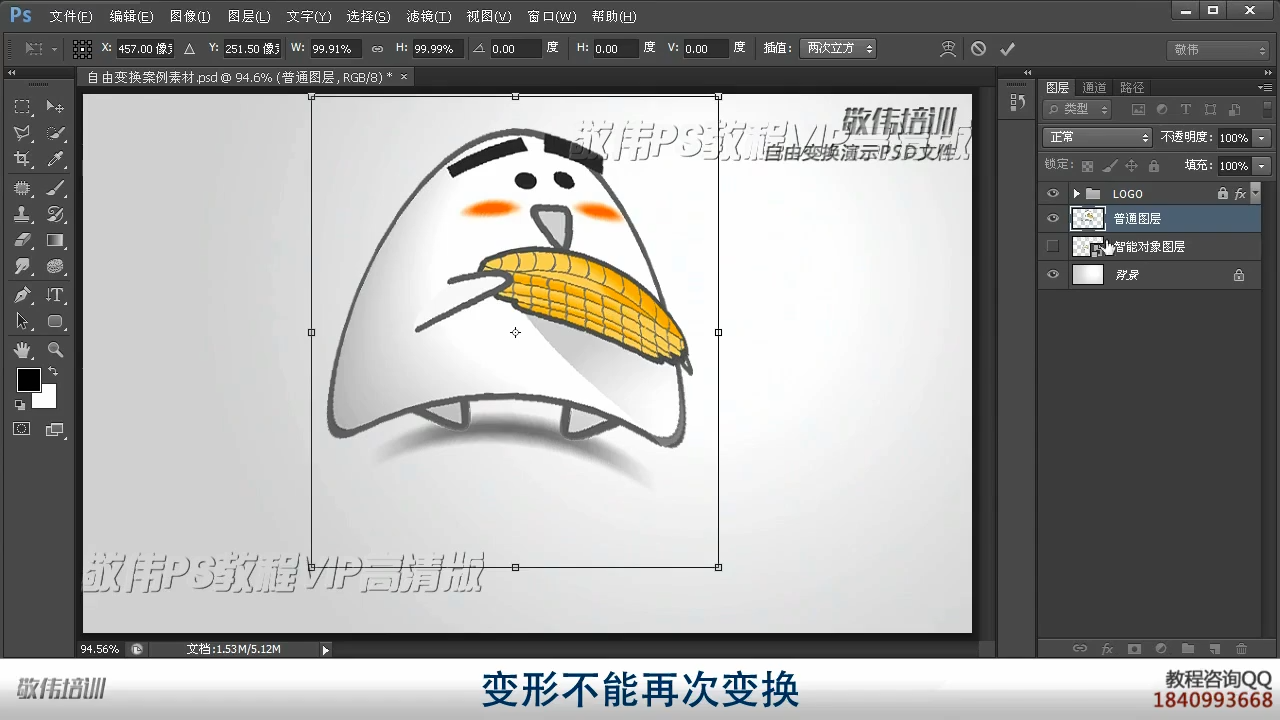Screen dimensions: 1280x720
Task: Open the 插值 interpolation dropdown
Action: (x=839, y=48)
